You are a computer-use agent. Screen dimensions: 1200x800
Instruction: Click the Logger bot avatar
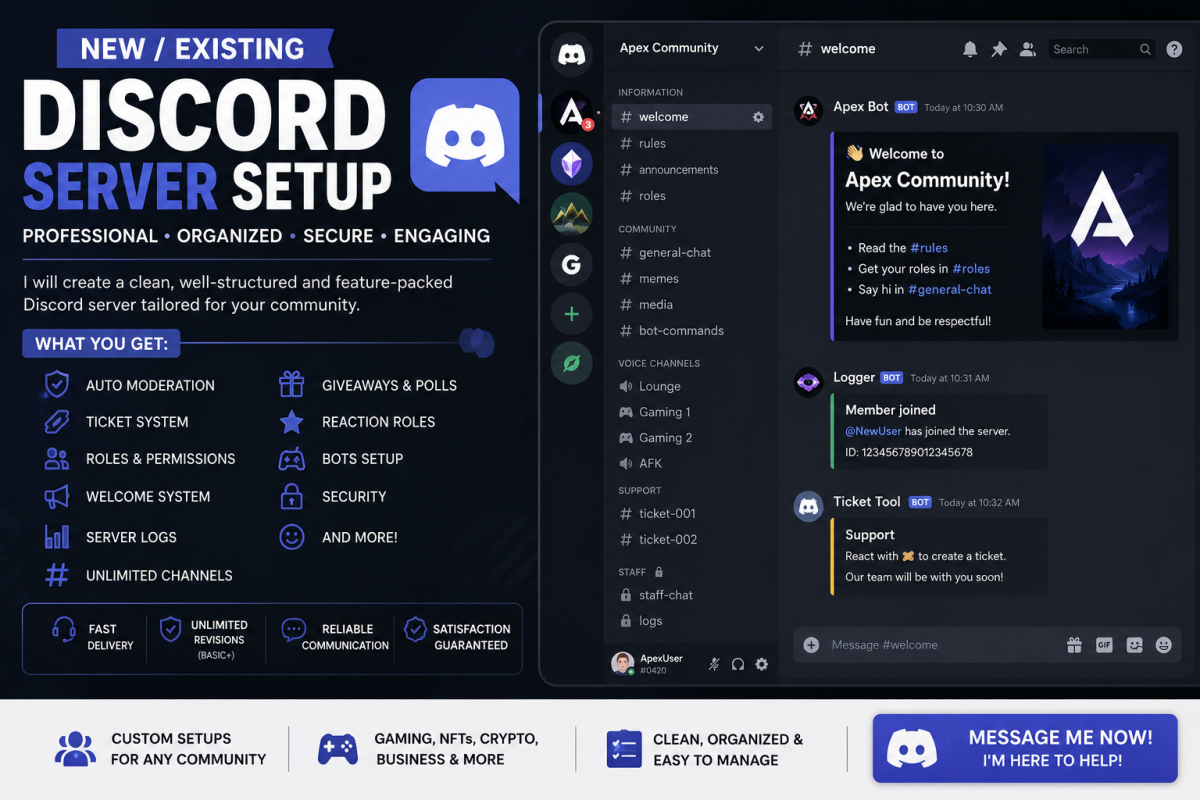click(808, 382)
